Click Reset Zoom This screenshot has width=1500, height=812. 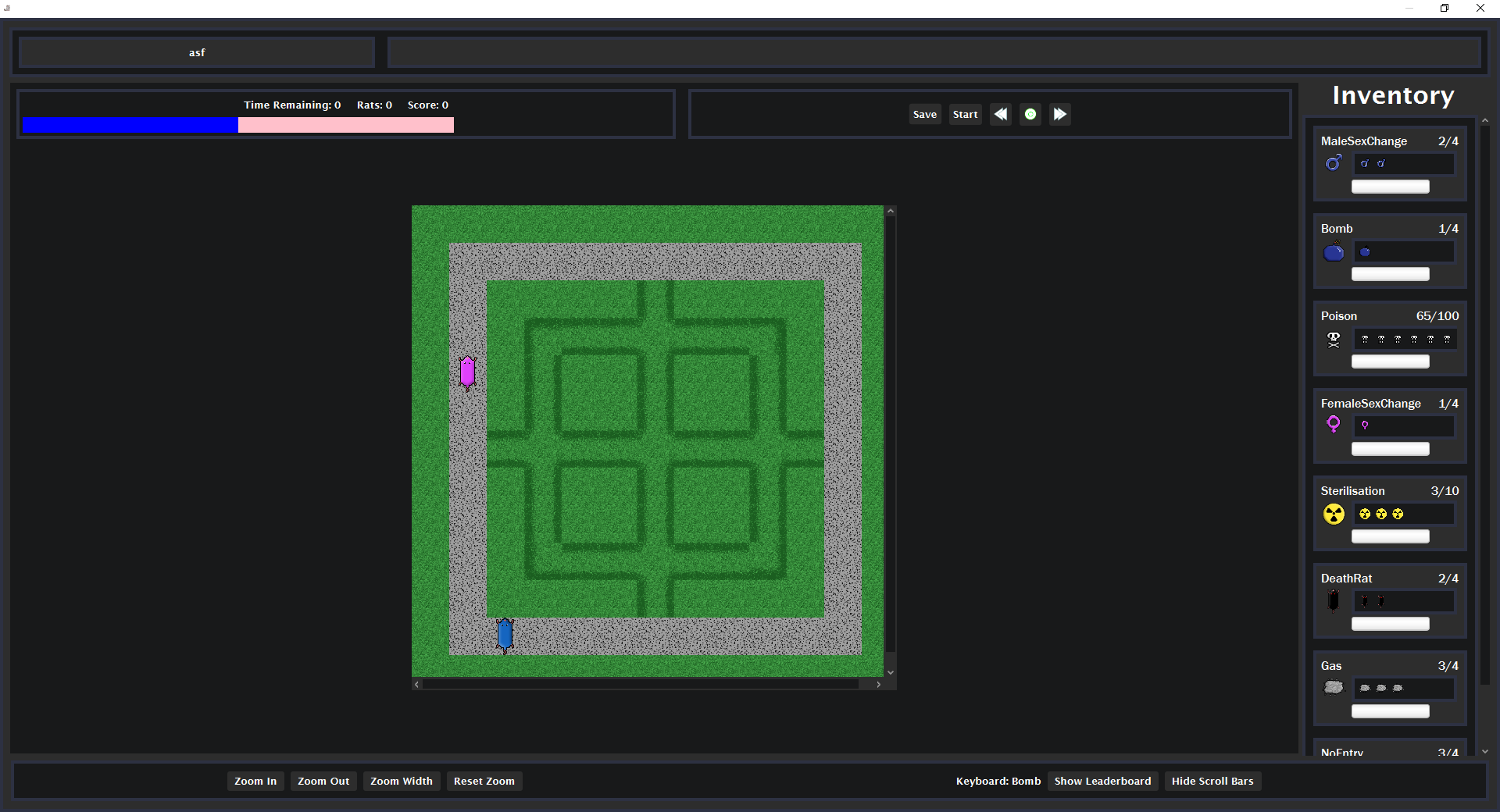tap(484, 781)
